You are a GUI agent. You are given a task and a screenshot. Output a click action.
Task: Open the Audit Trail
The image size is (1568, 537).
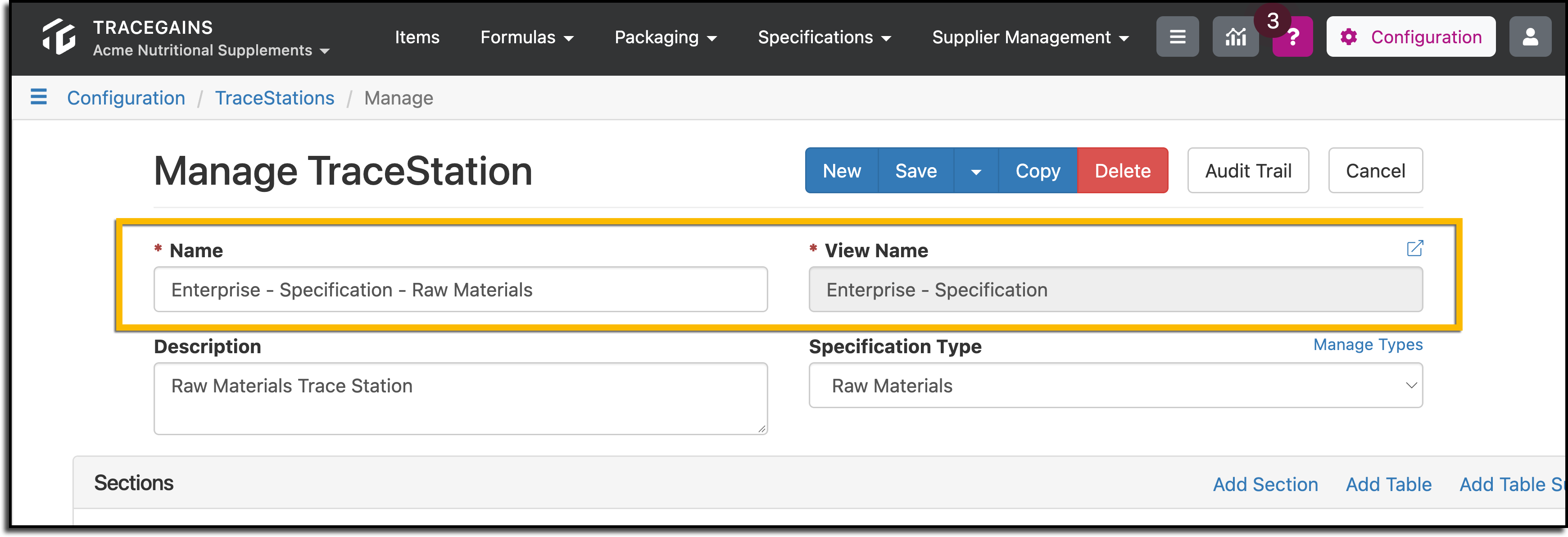point(1248,171)
